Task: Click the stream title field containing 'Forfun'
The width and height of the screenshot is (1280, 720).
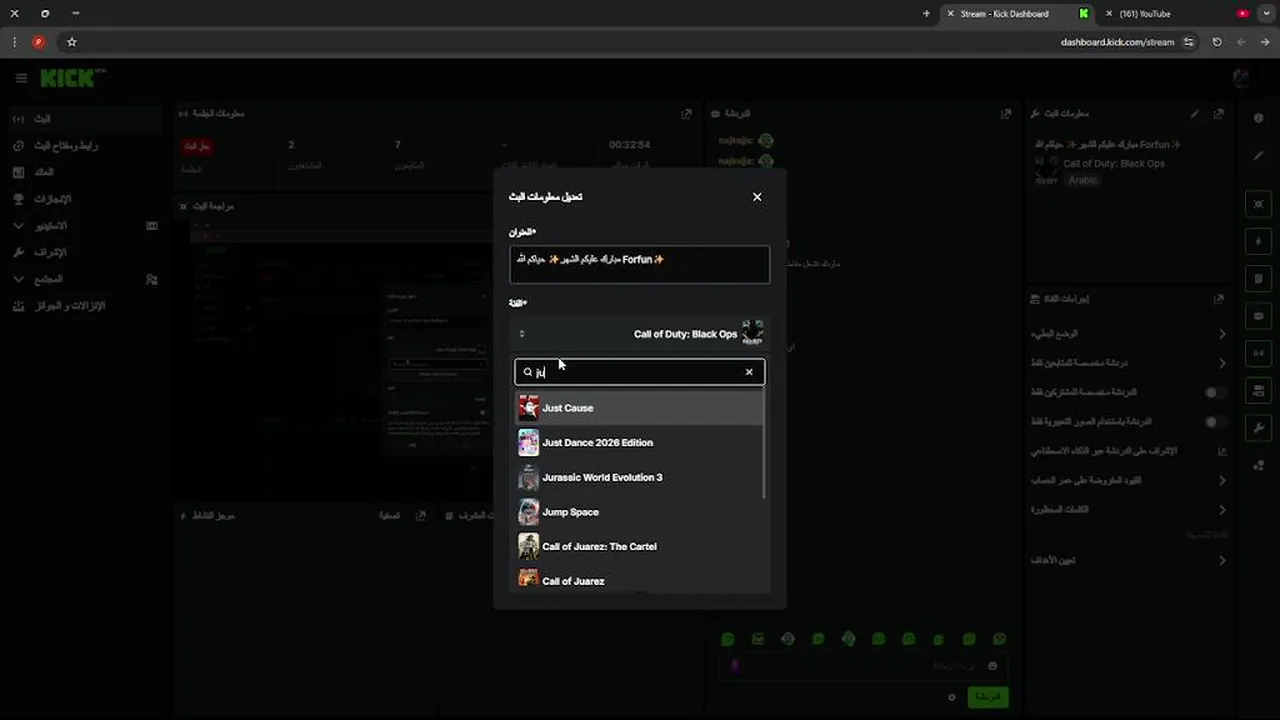Action: pos(639,264)
